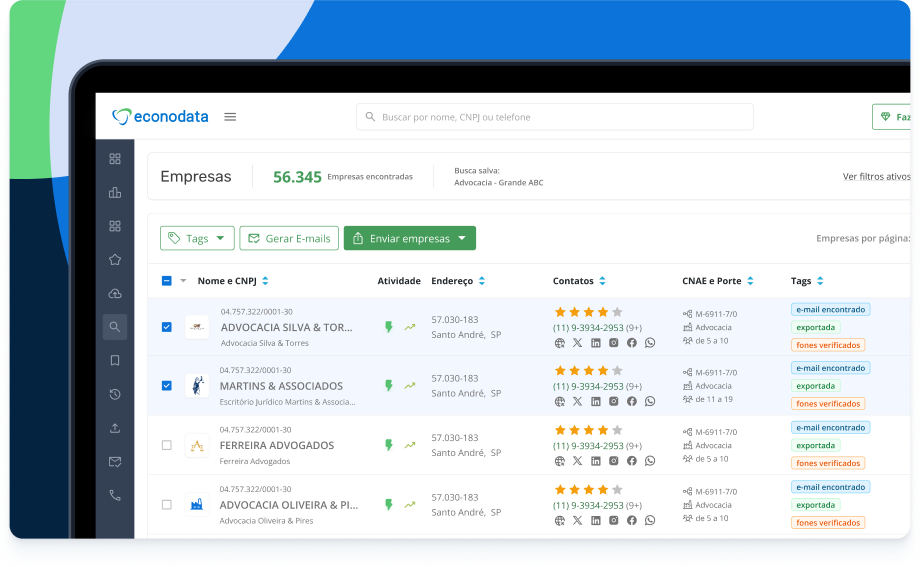Click trend arrow icon for Advocacia Silva & Torres
Screen dimensions: 920x567
coord(410,327)
